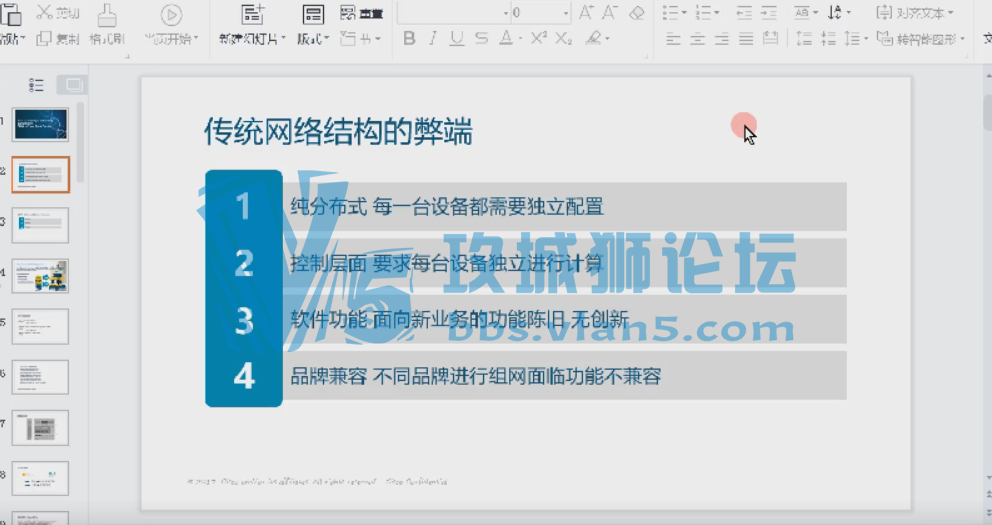
Task: Apply superscript with the X² icon
Action: point(539,39)
